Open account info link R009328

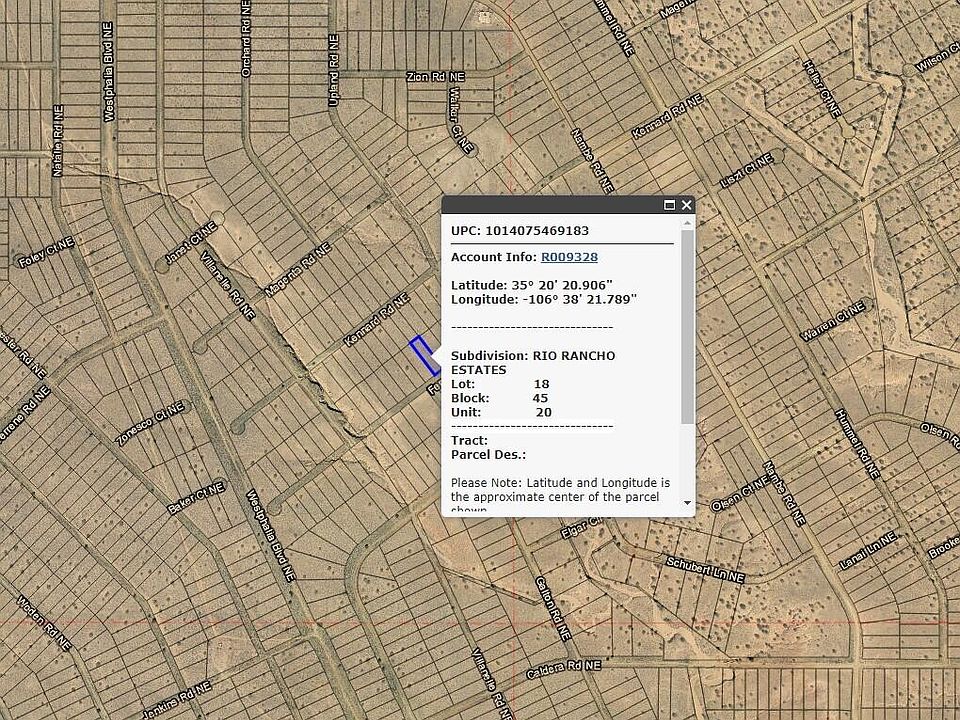point(569,257)
